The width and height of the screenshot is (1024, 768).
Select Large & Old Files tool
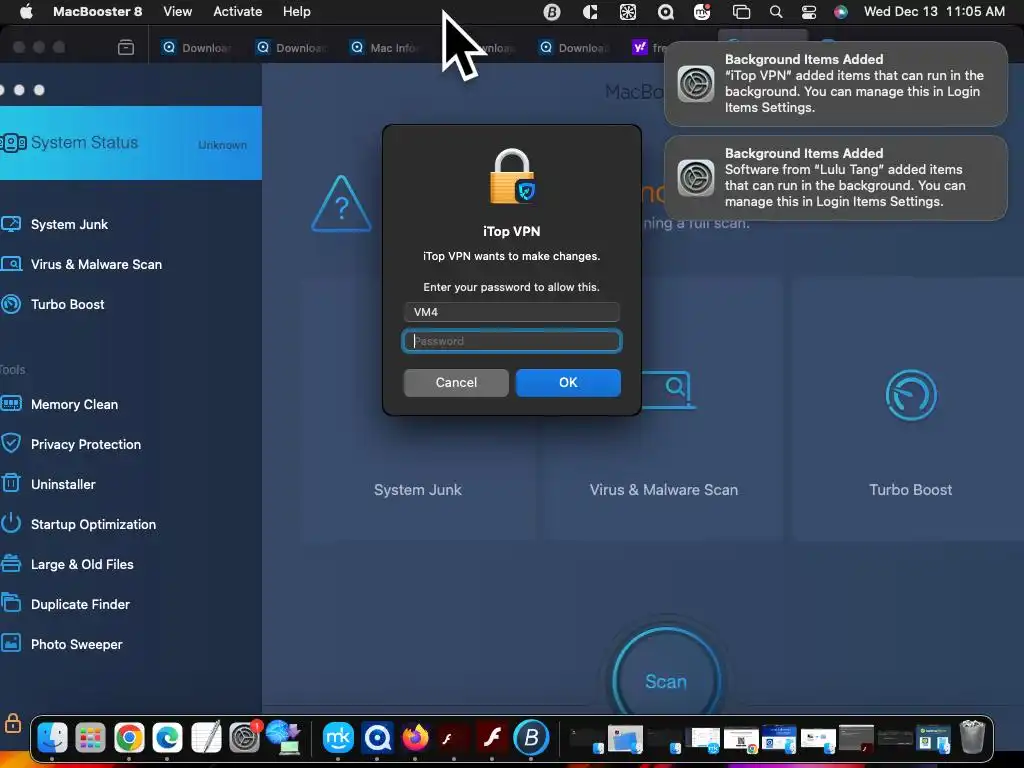[x=68, y=564]
